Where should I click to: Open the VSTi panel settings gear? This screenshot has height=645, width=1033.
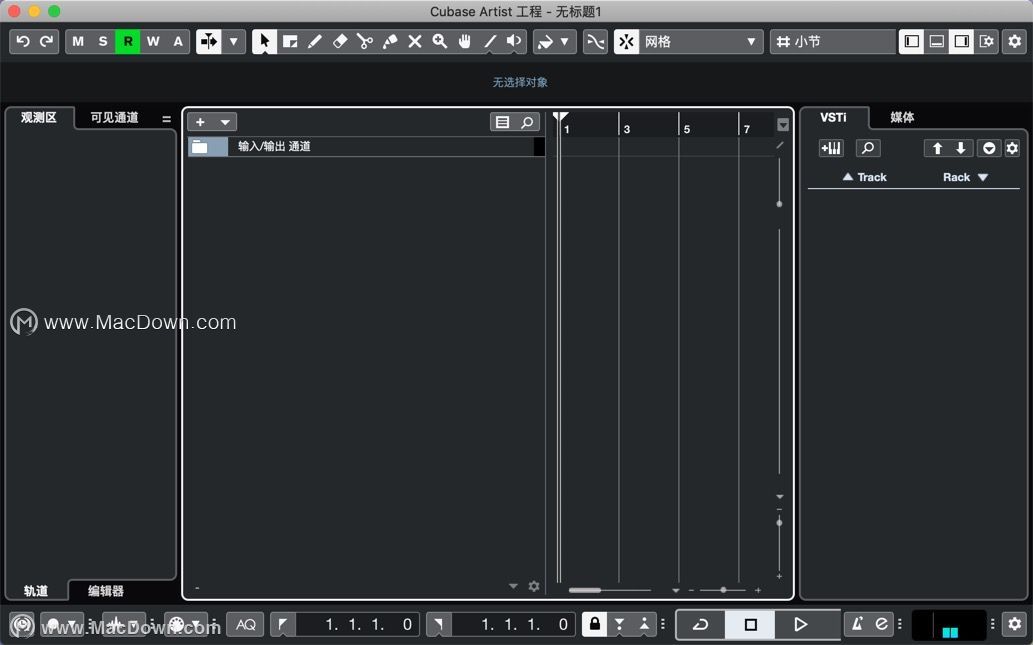[x=1013, y=148]
